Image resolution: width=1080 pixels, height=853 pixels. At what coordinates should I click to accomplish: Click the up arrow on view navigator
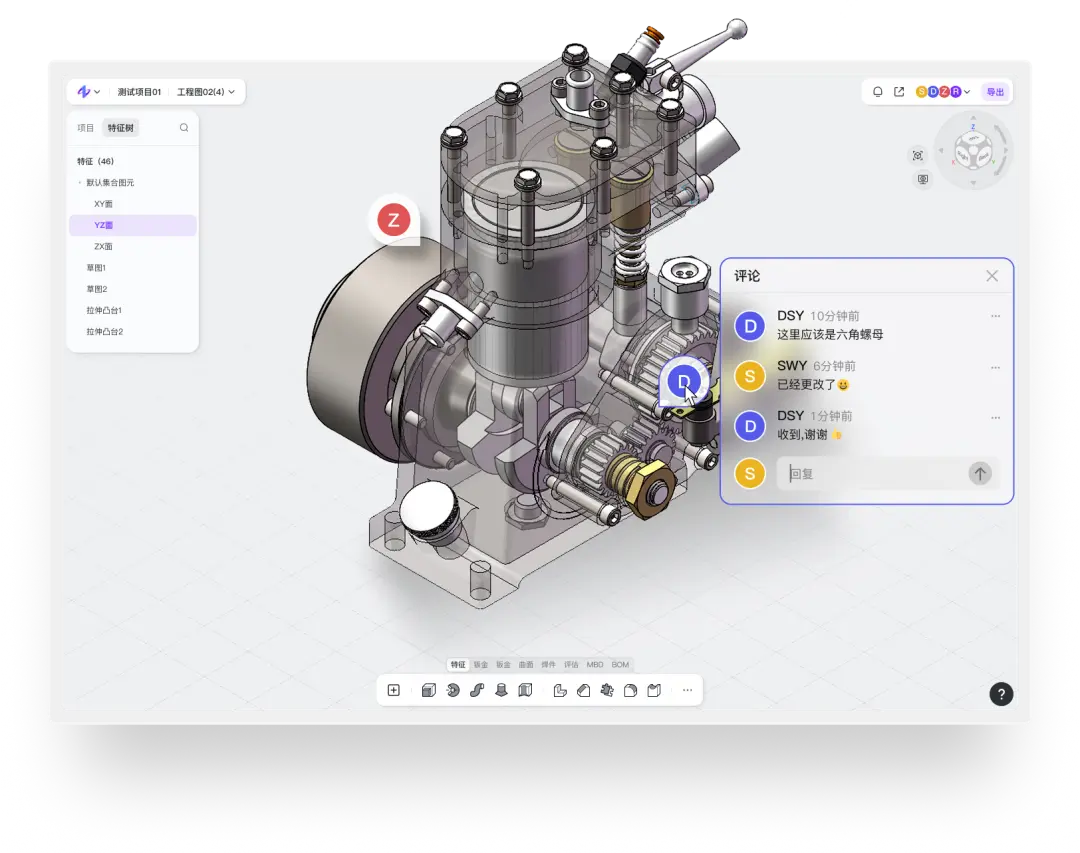pos(973,118)
